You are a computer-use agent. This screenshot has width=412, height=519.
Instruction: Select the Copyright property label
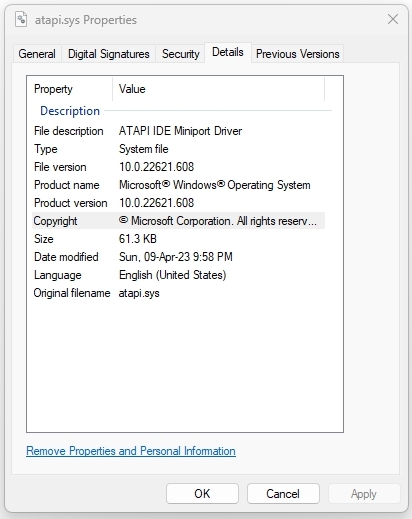click(x=55, y=221)
